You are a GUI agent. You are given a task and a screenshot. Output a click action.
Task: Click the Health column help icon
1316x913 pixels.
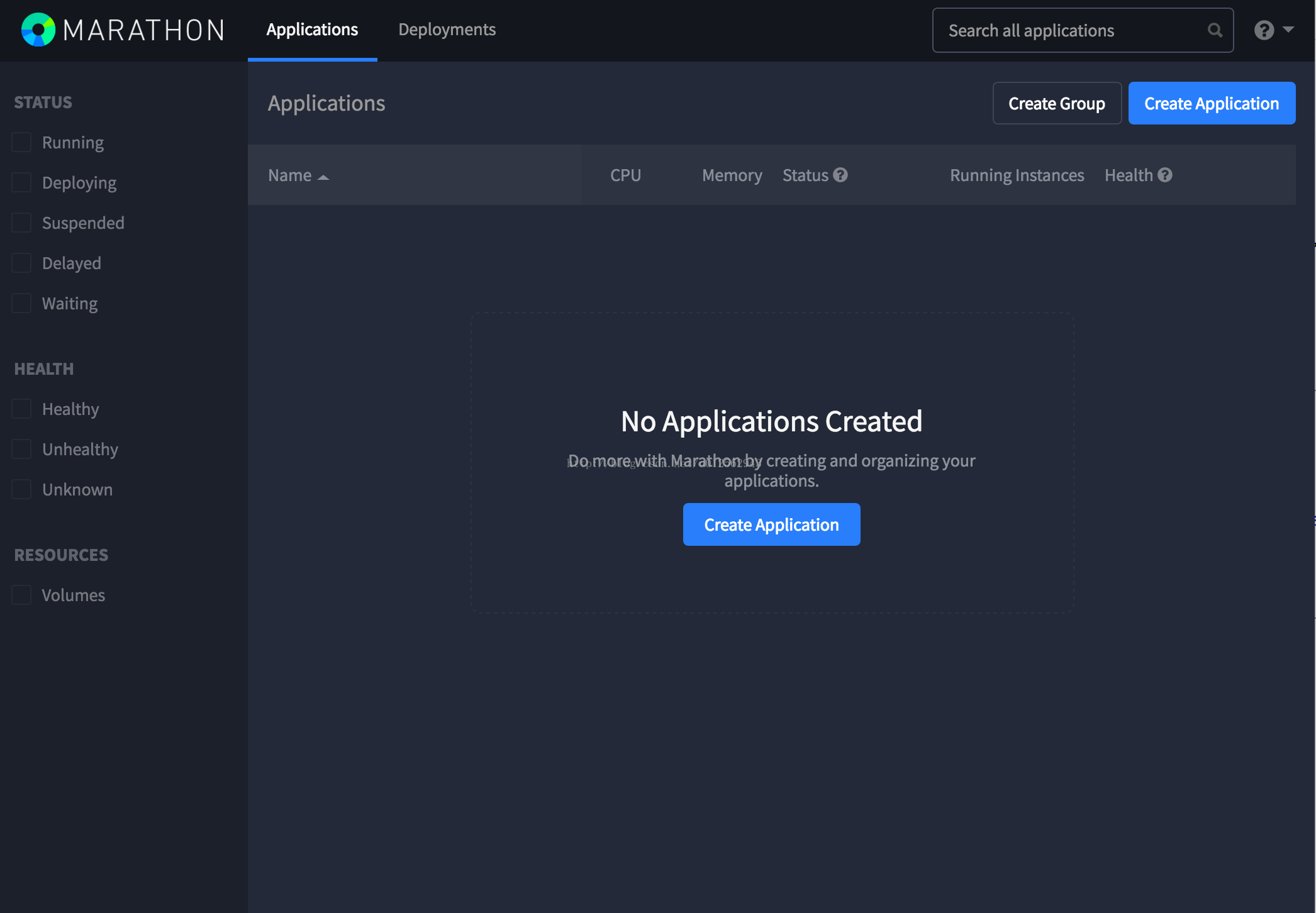1165,175
